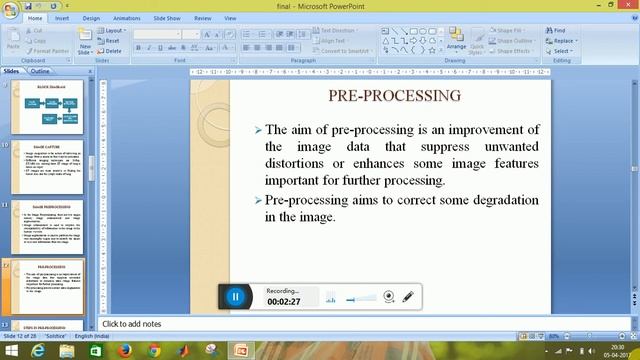This screenshot has height=360, width=640.
Task: Select the Right Arrow shape
Action: [x=413, y=40]
